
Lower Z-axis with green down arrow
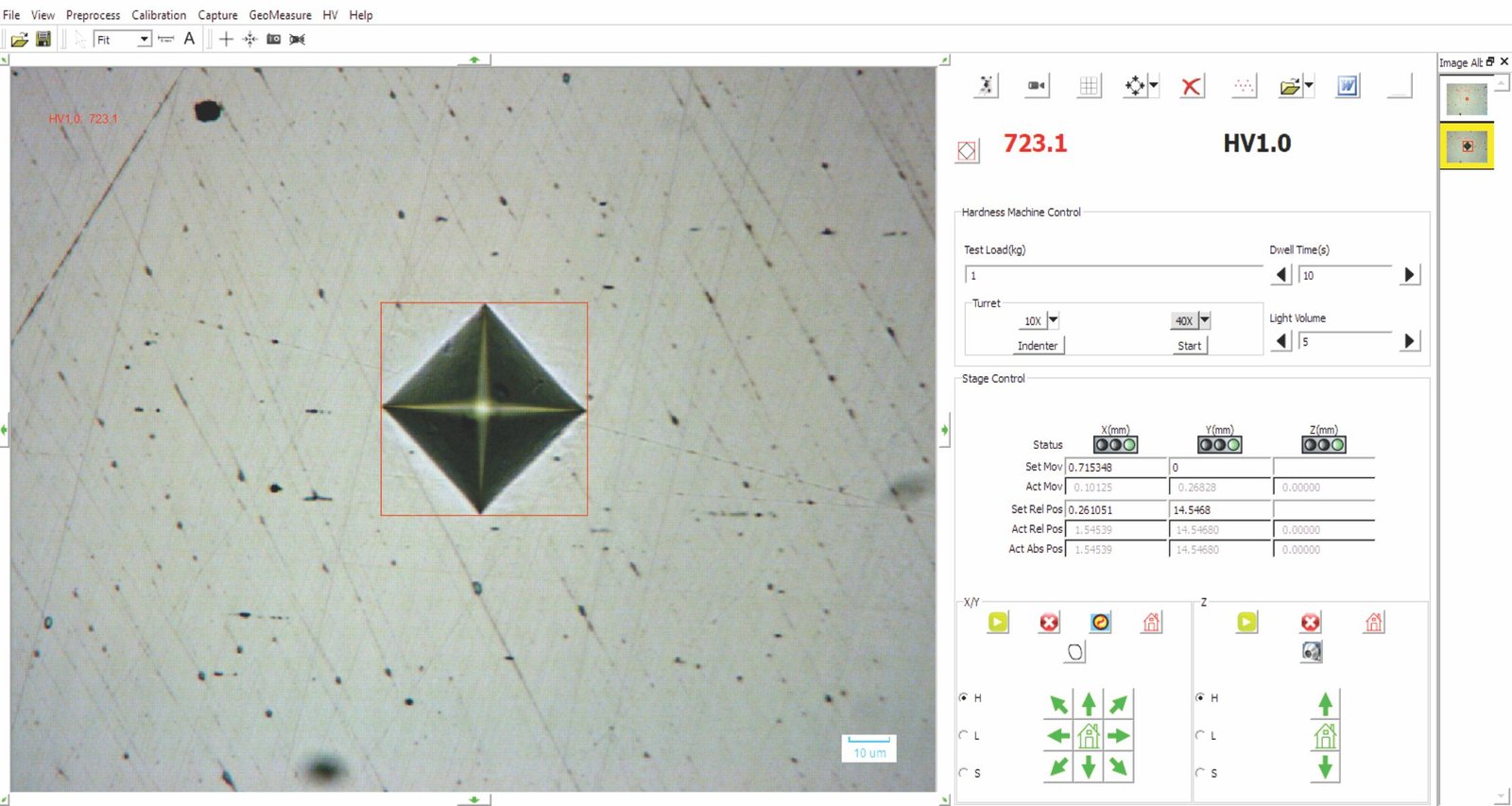1325,766
